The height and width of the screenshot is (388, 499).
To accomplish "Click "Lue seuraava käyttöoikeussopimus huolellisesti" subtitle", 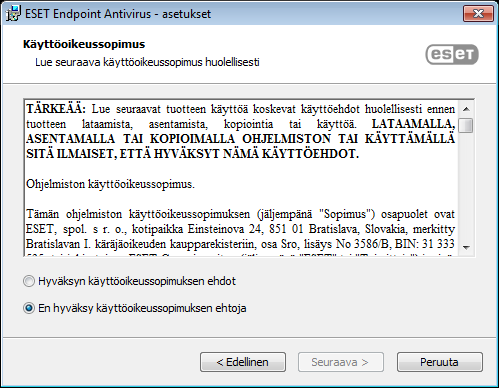I will click(147, 62).
